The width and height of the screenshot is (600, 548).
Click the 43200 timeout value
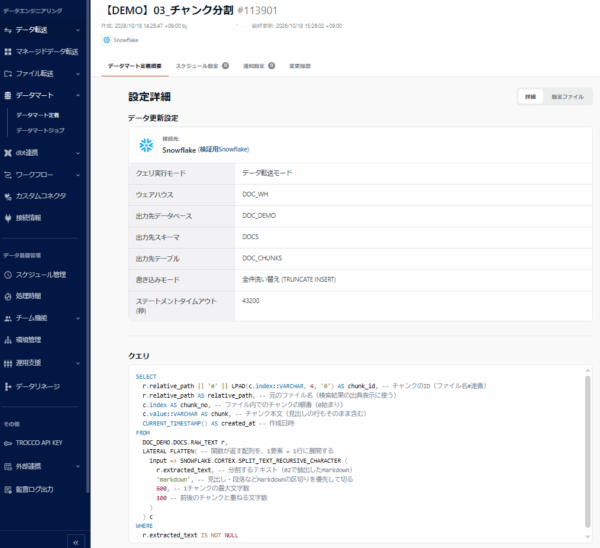[251, 301]
